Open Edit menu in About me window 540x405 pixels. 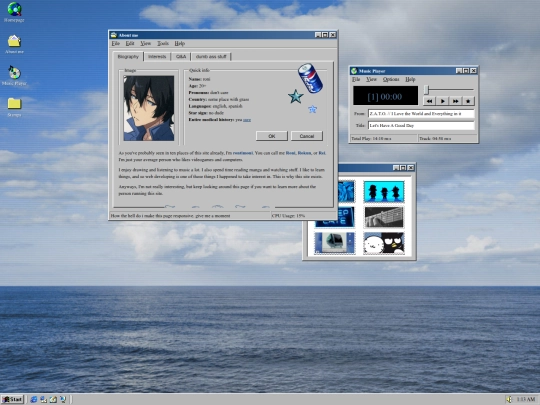129,43
